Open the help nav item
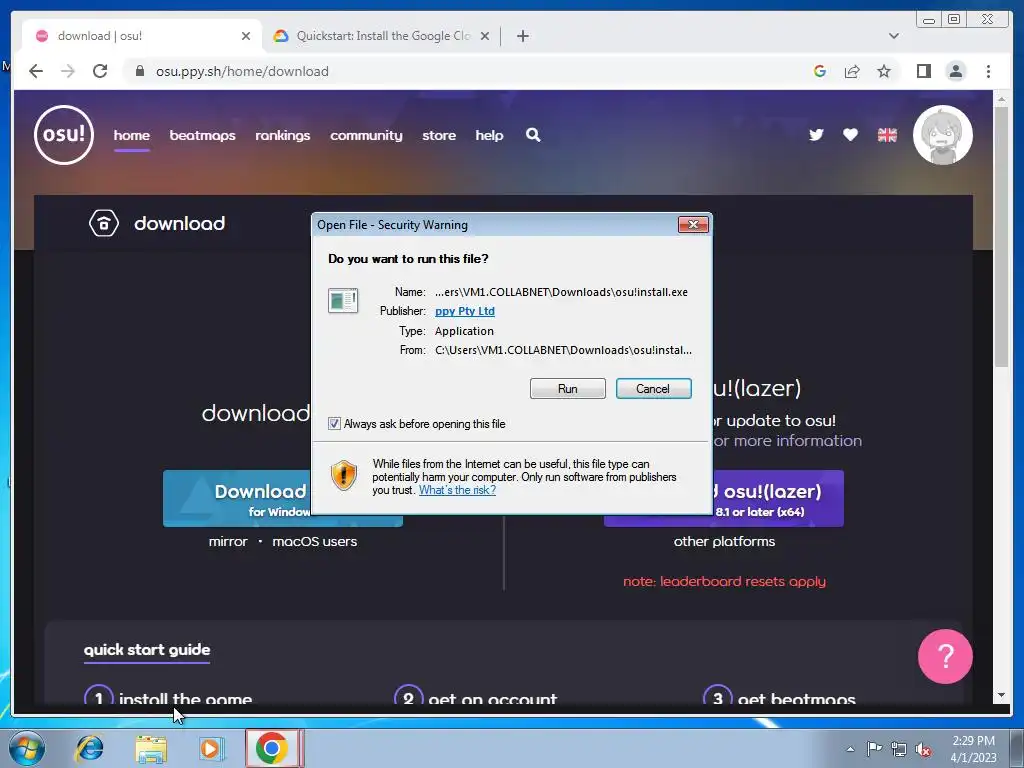Screen dimensions: 1024x768 pyautogui.click(x=489, y=135)
